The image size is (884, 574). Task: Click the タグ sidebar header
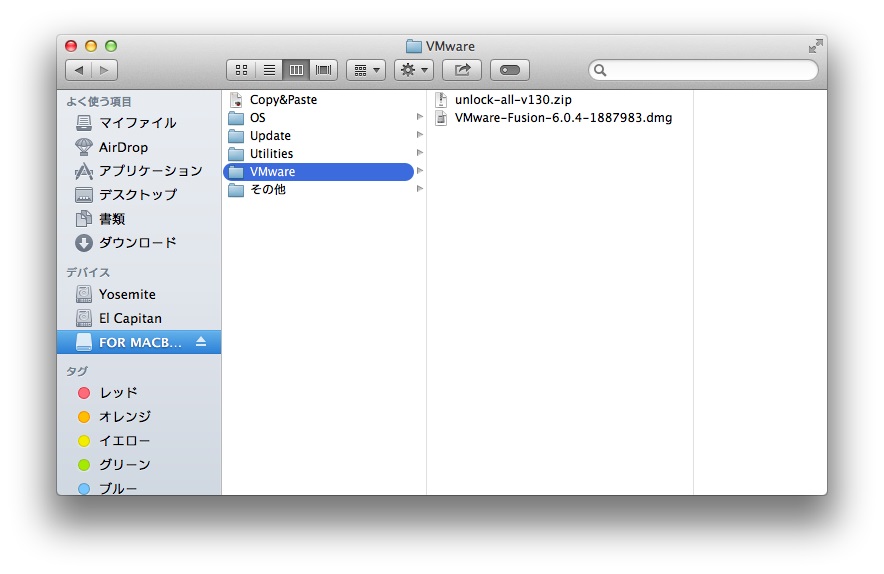(x=77, y=371)
